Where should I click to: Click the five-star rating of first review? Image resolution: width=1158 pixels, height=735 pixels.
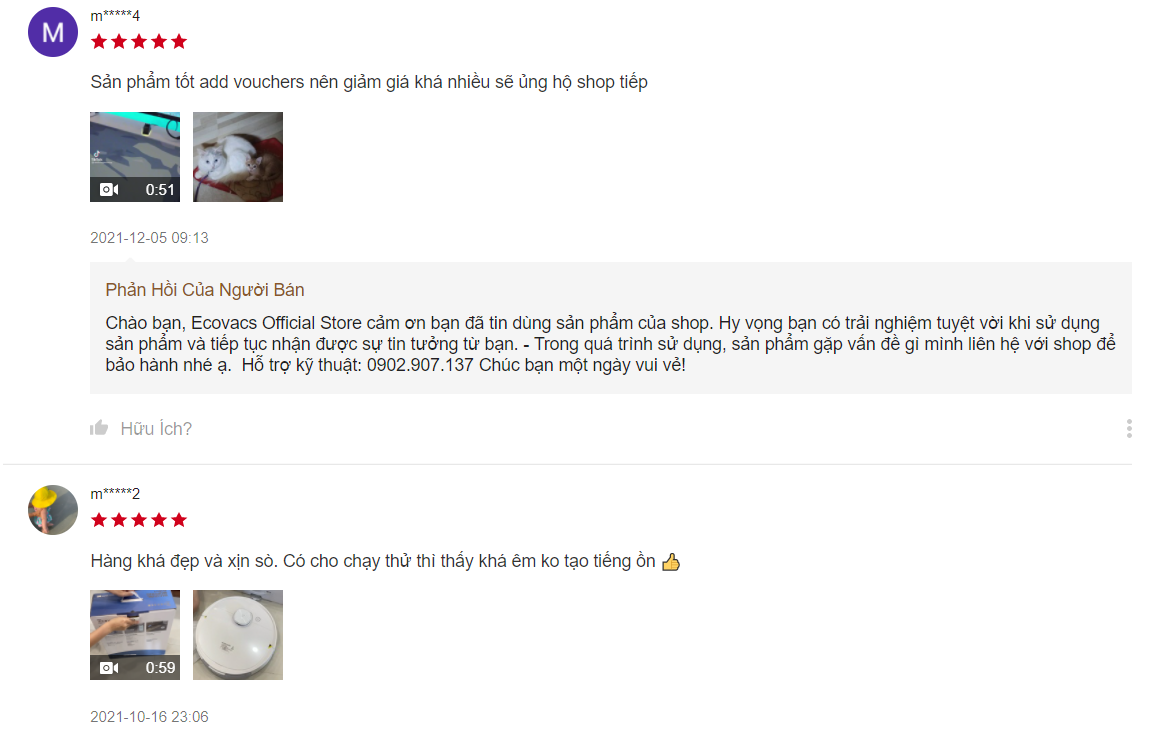click(x=139, y=41)
